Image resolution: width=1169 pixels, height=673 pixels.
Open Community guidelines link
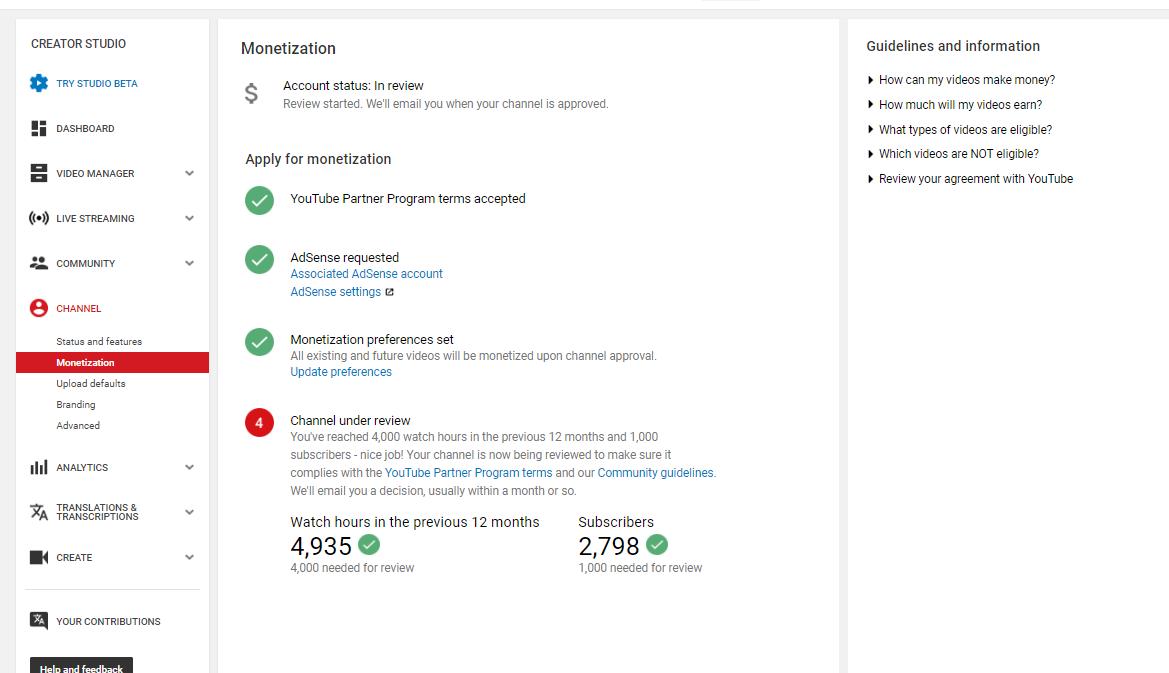655,473
